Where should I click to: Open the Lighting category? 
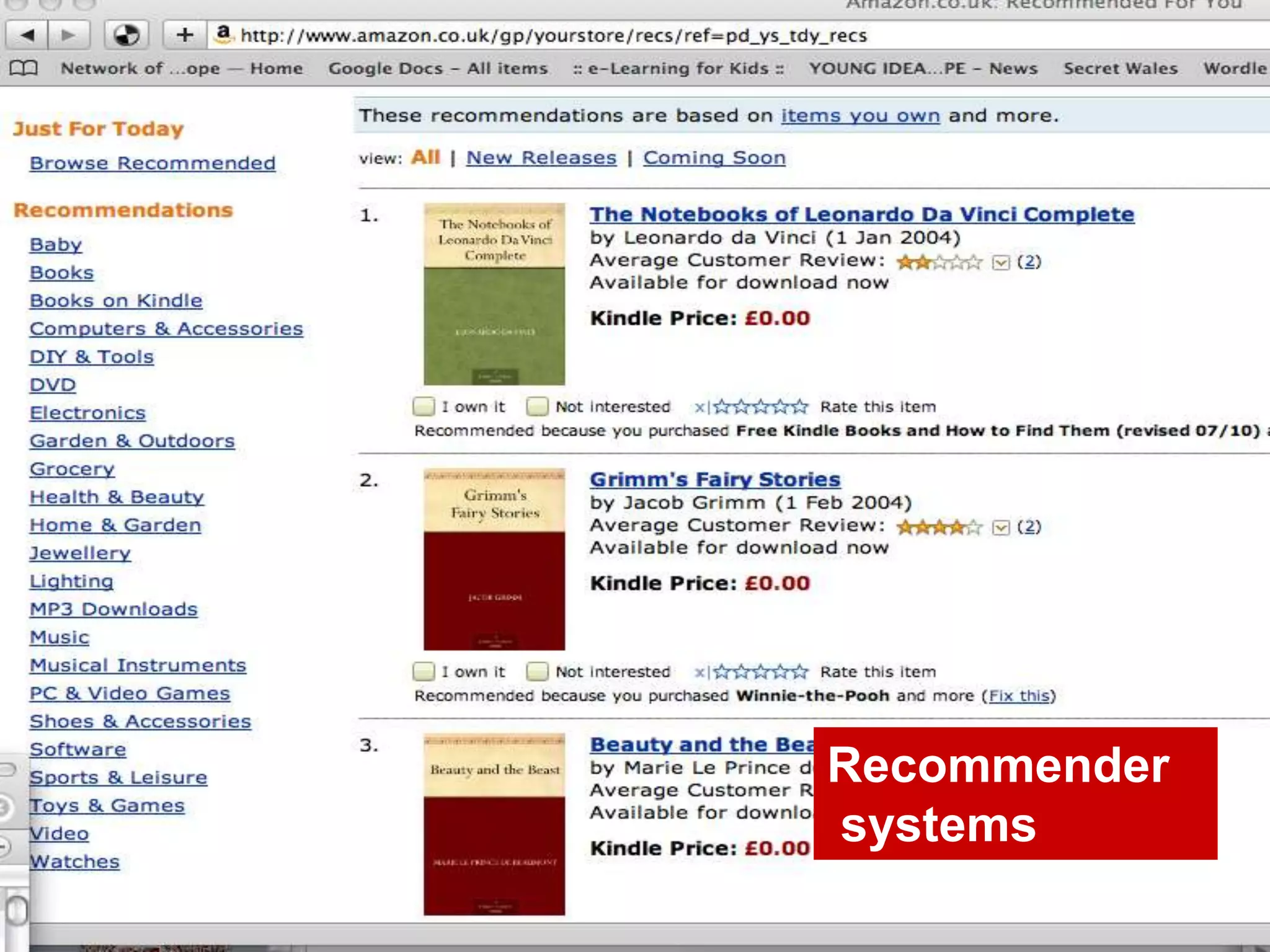71,581
